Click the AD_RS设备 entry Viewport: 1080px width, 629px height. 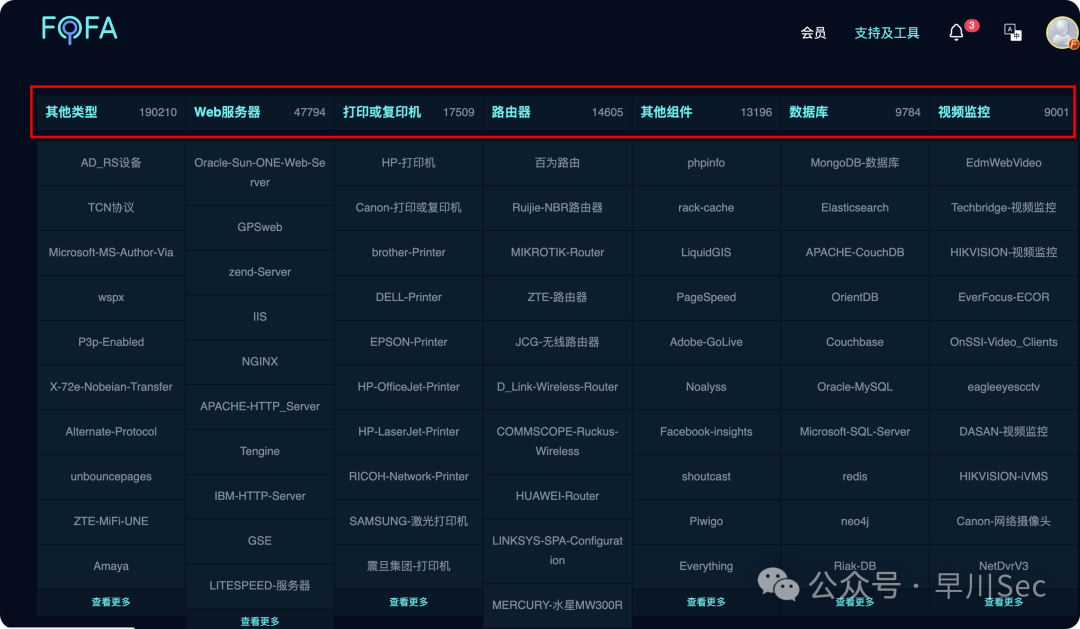tap(111, 163)
